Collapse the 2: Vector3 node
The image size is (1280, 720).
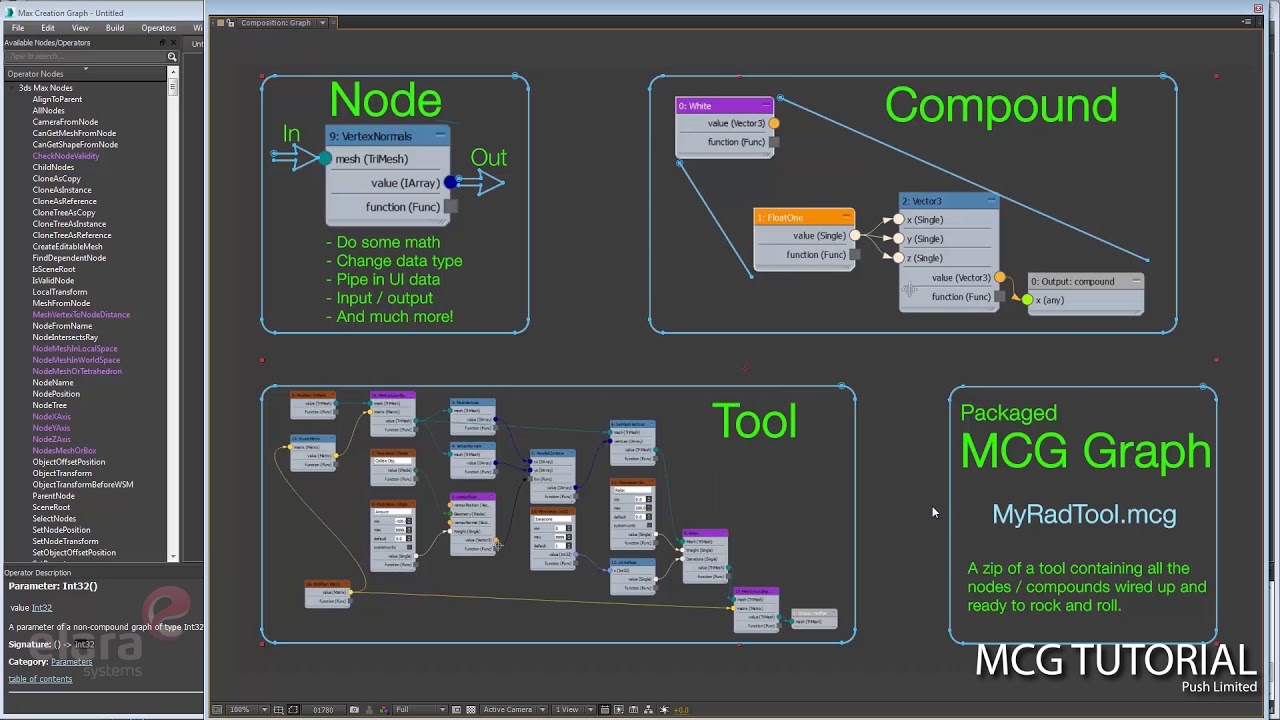coord(991,201)
